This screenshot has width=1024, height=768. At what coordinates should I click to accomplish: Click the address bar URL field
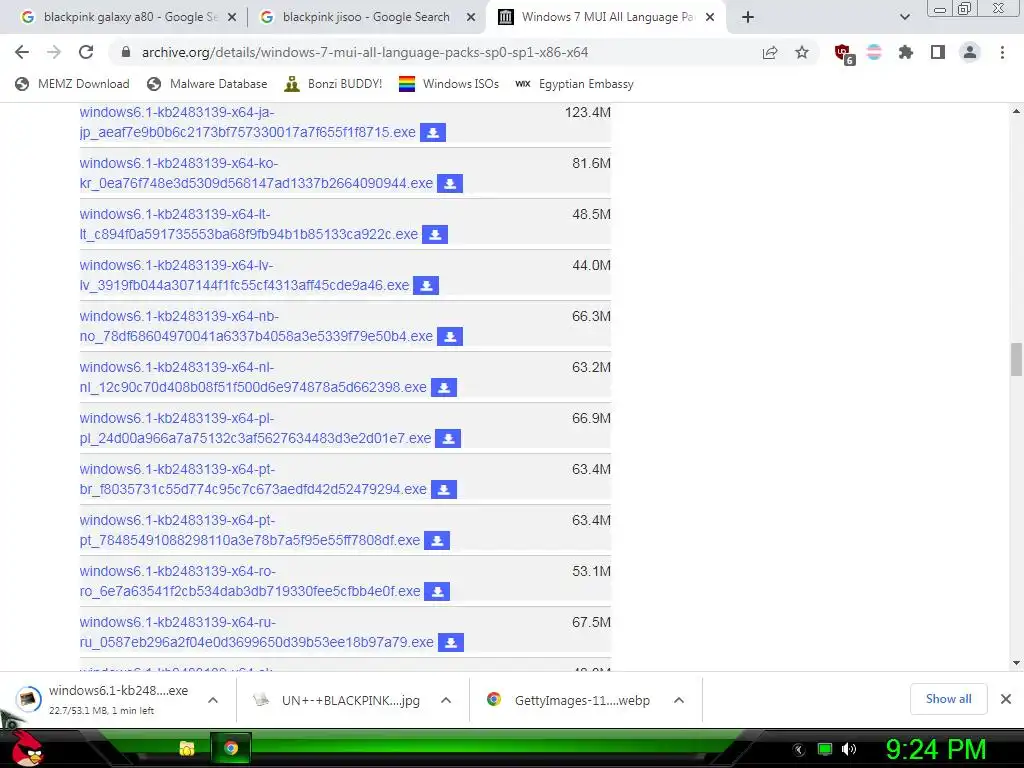pyautogui.click(x=365, y=52)
